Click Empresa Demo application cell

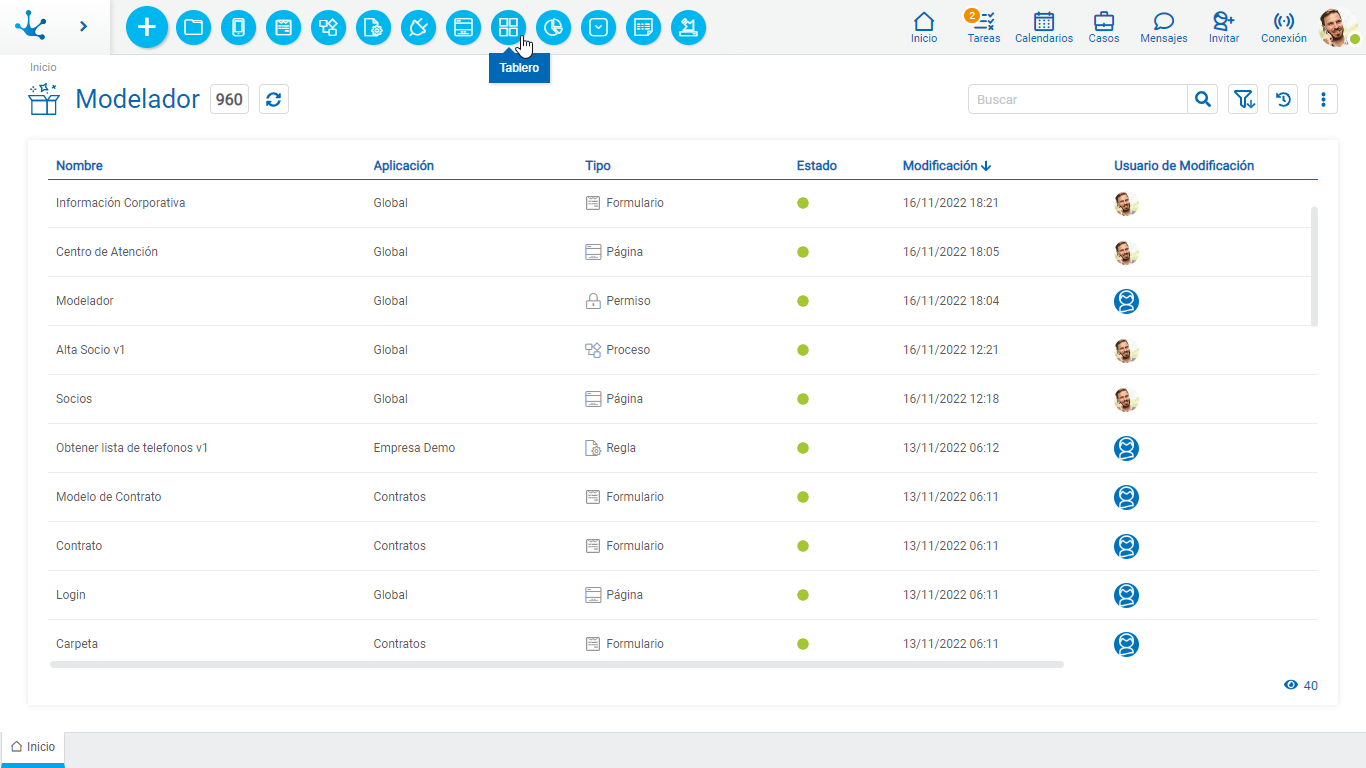[414, 448]
